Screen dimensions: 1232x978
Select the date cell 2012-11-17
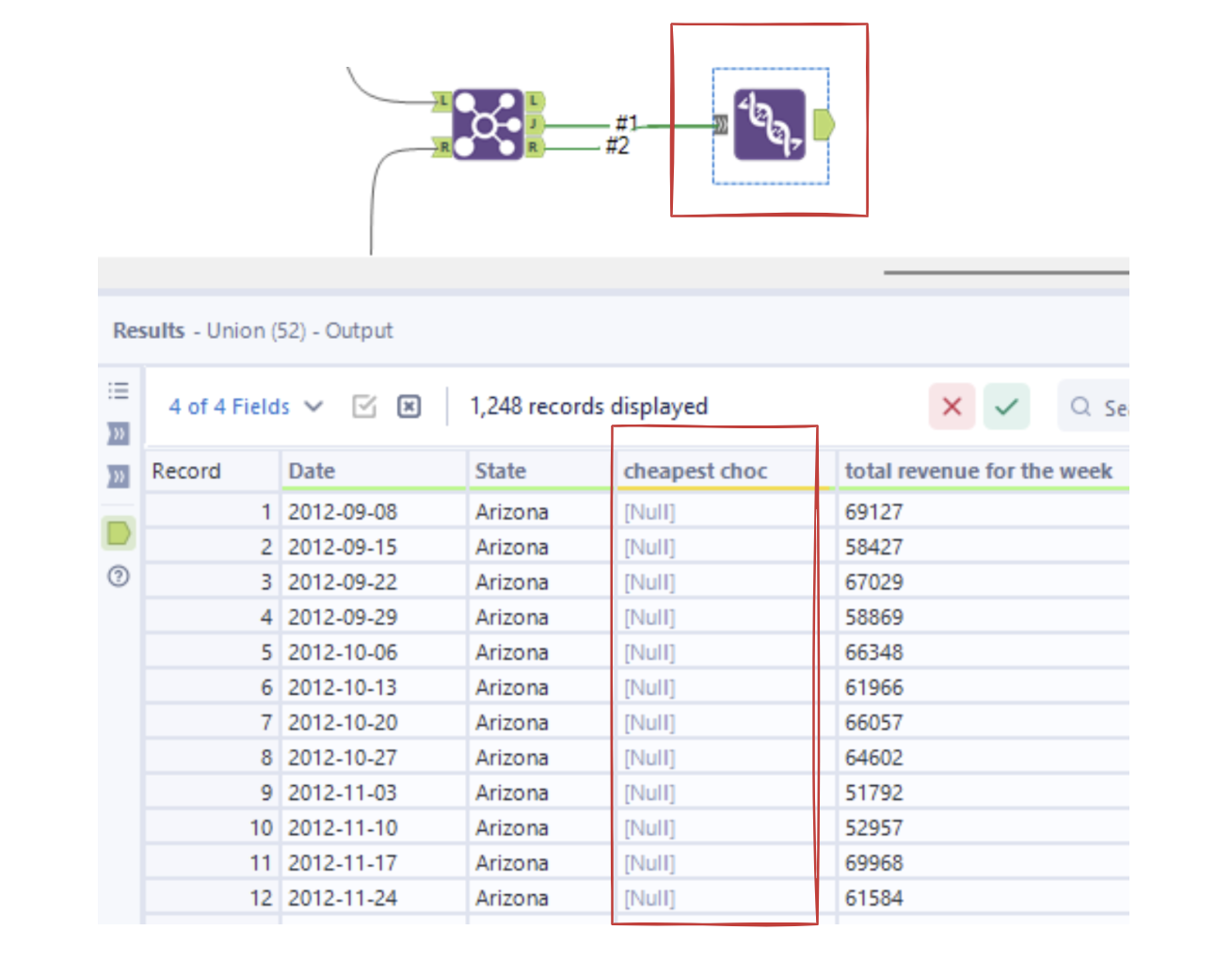(x=374, y=863)
